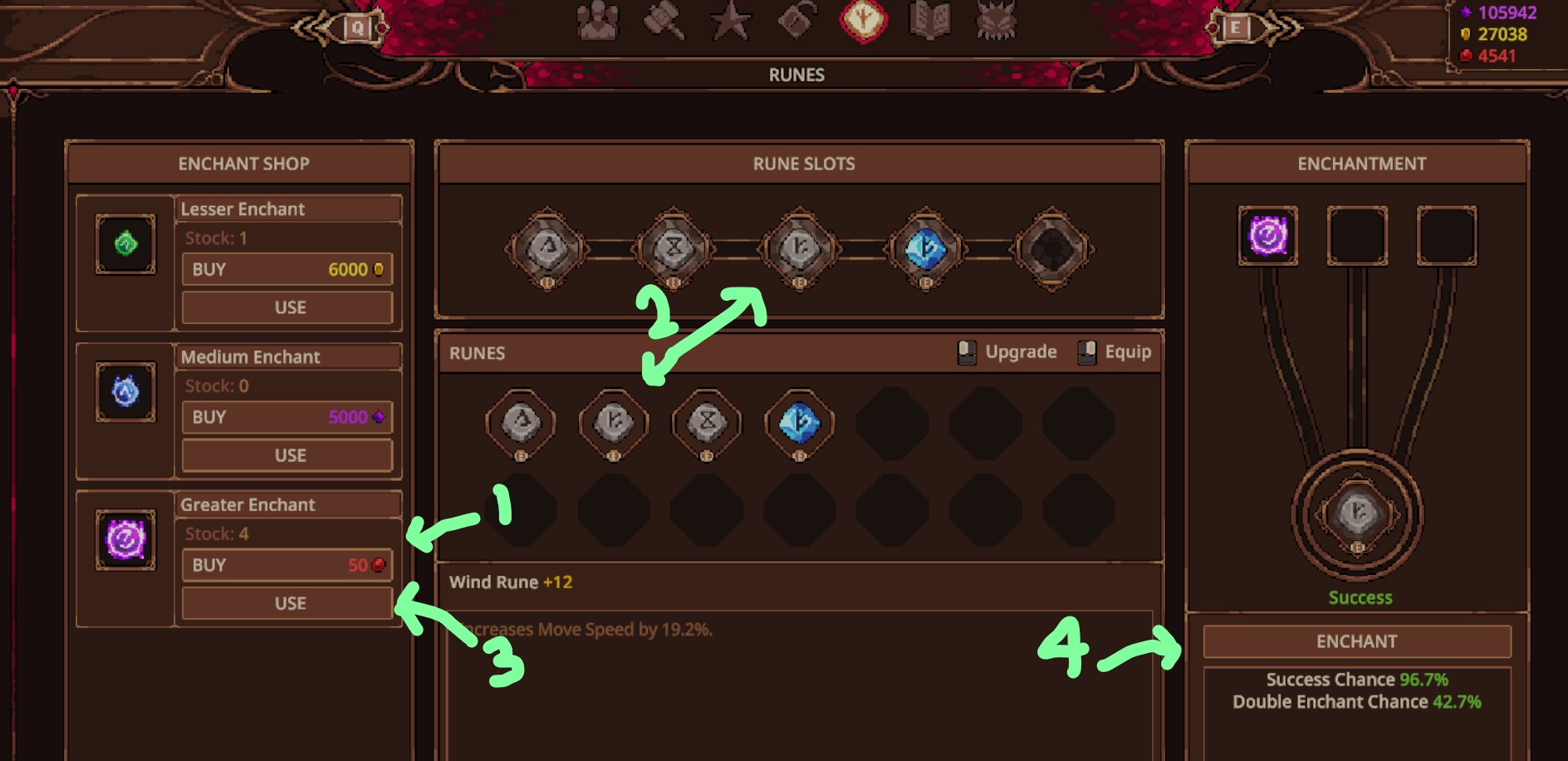Click the purple scroll in first enchantment slot
Viewport: 1568px width, 761px height.
click(x=1267, y=236)
